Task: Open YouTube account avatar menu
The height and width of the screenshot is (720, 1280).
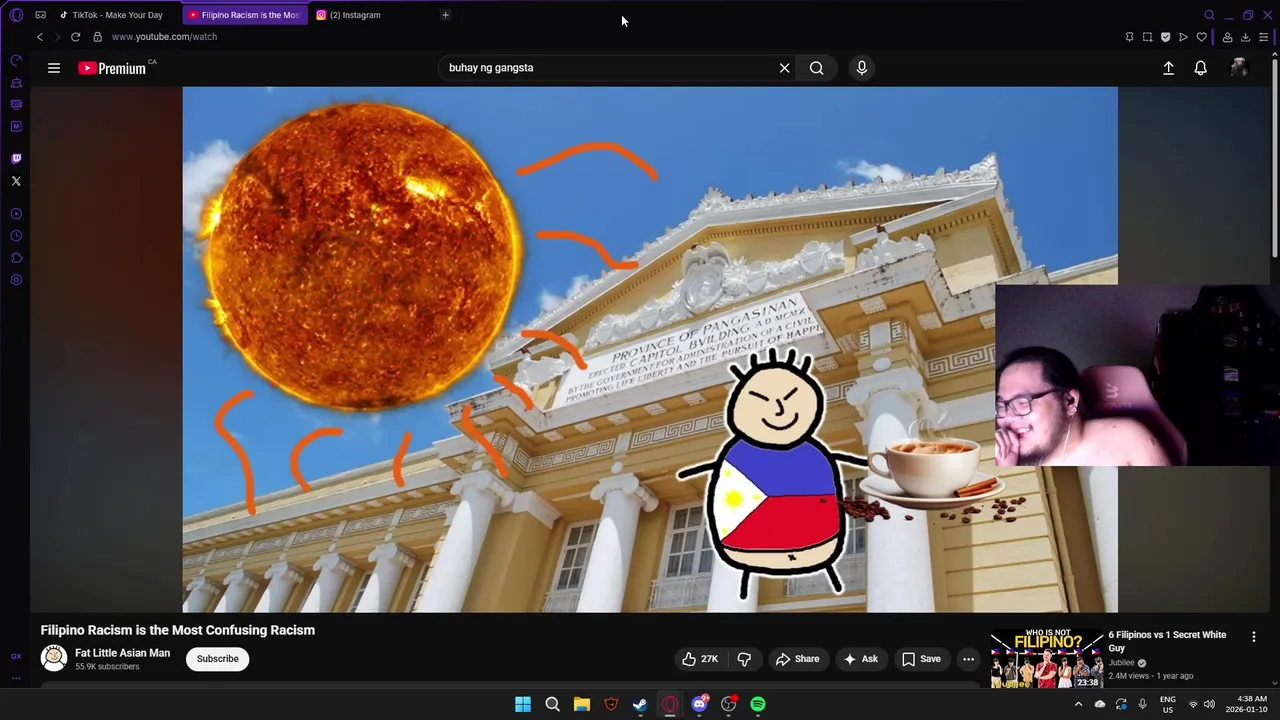Action: (1239, 68)
